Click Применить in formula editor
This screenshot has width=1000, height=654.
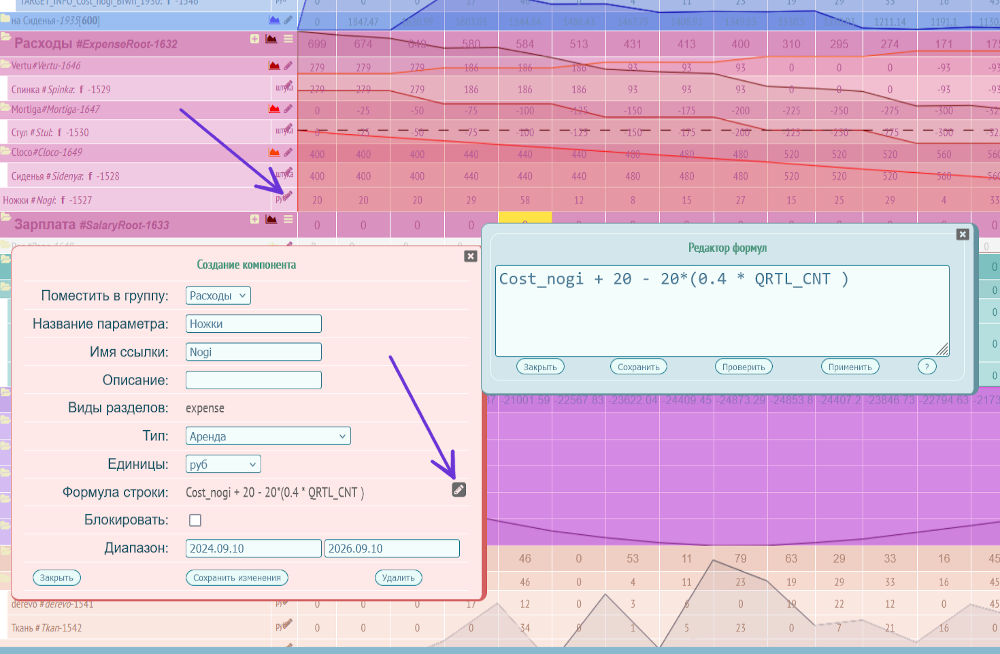point(850,367)
